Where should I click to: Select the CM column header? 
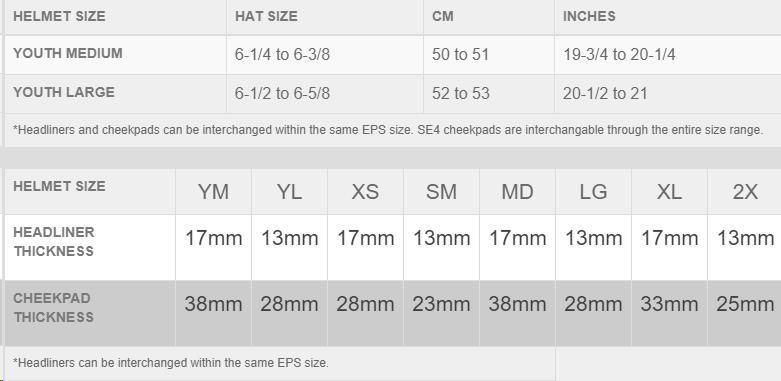443,16
